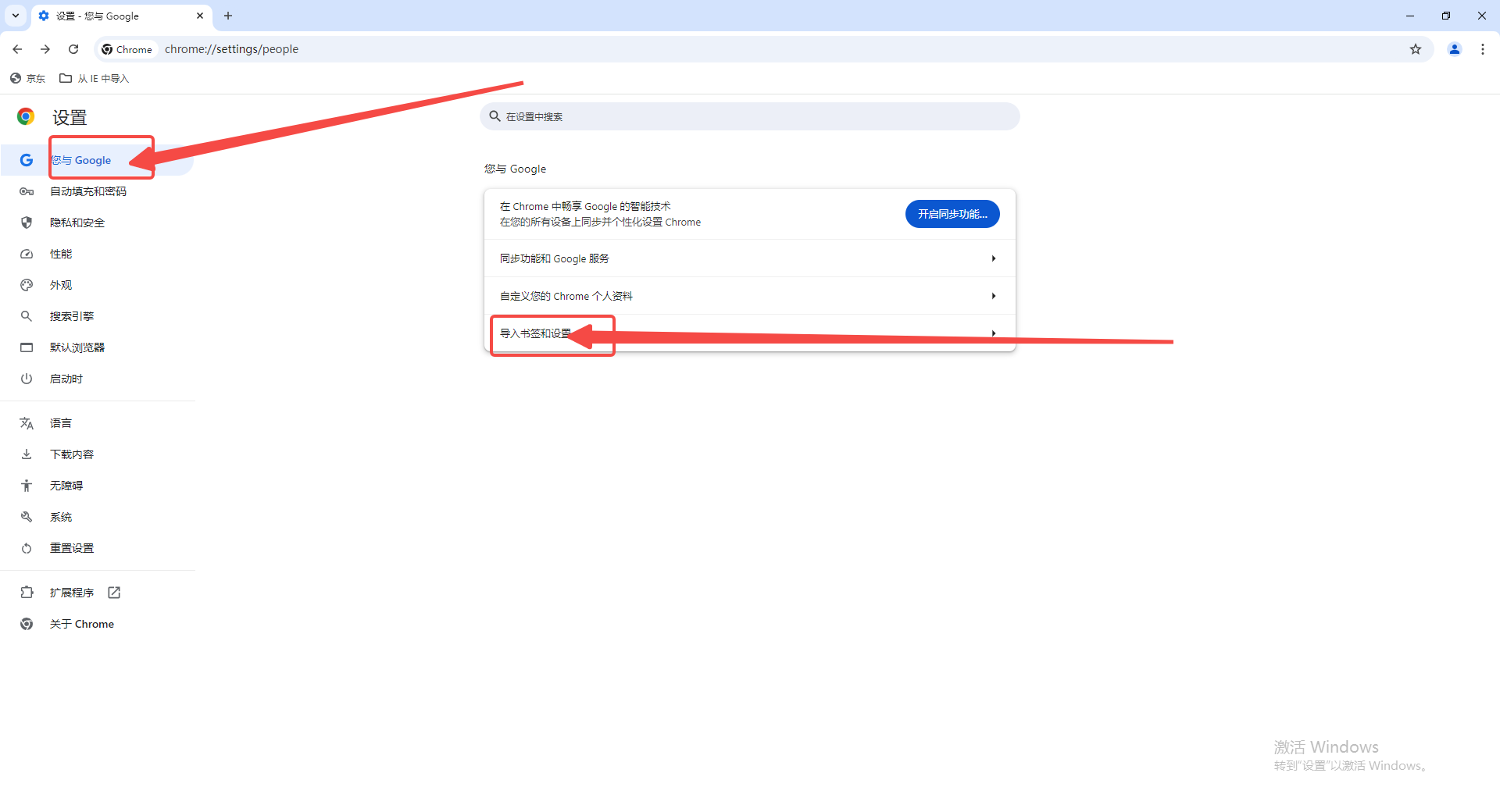Image resolution: width=1500 pixels, height=812 pixels.
Task: Close the 设置 tab
Action: coord(200,16)
